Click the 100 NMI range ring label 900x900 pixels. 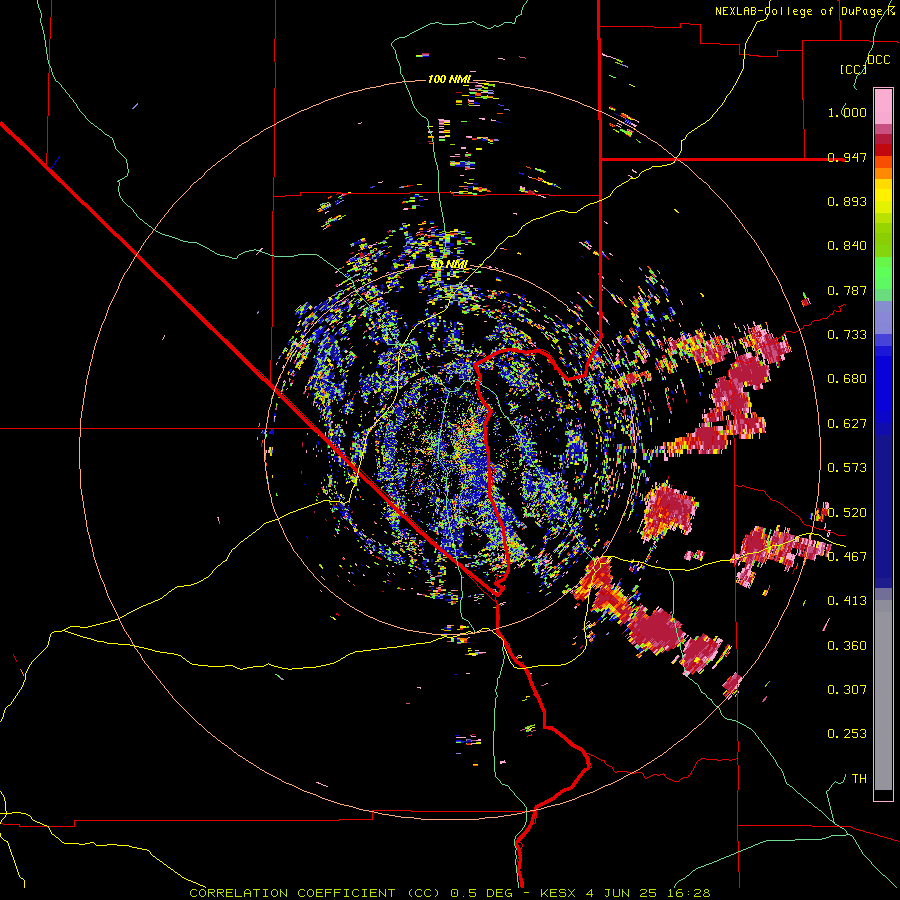[449, 79]
